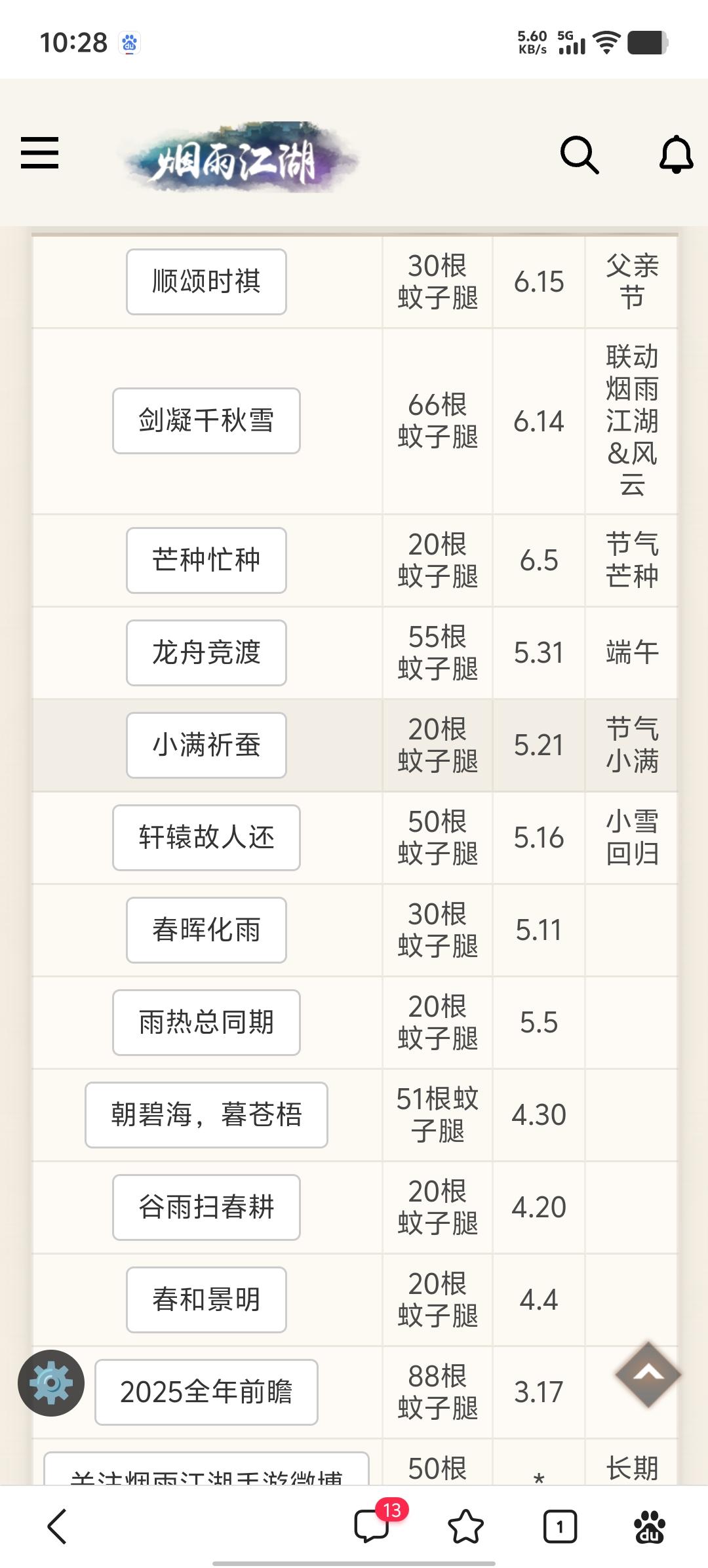Tap the scroll-to-top arrow button
708x1568 pixels.
point(648,1374)
